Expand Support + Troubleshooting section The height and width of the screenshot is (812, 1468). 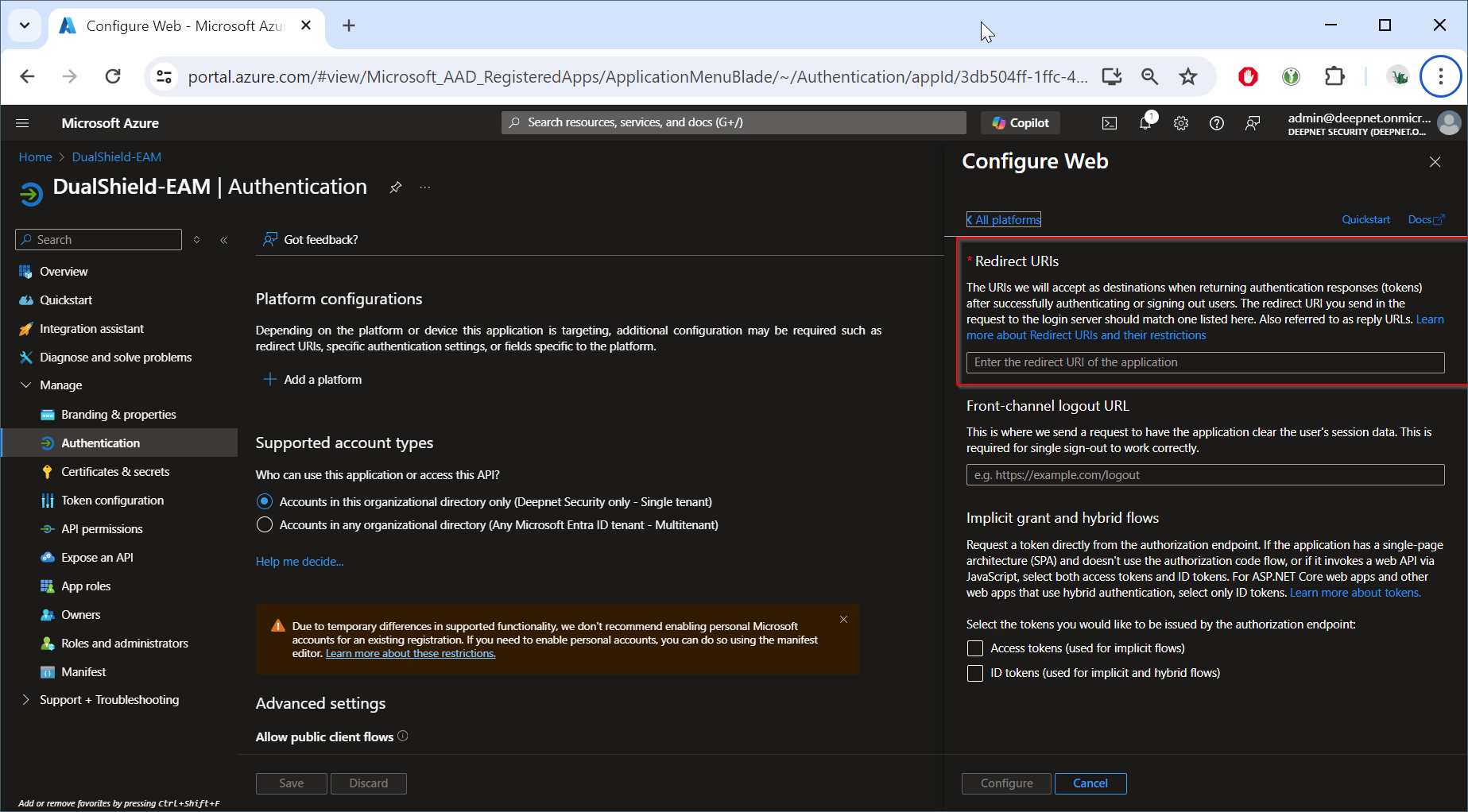click(25, 700)
